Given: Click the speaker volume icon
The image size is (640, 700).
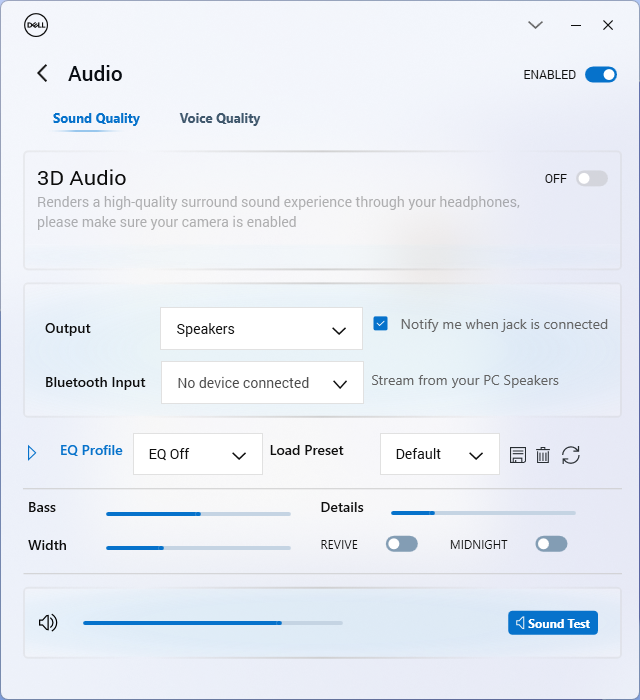Looking at the screenshot, I should [x=48, y=623].
